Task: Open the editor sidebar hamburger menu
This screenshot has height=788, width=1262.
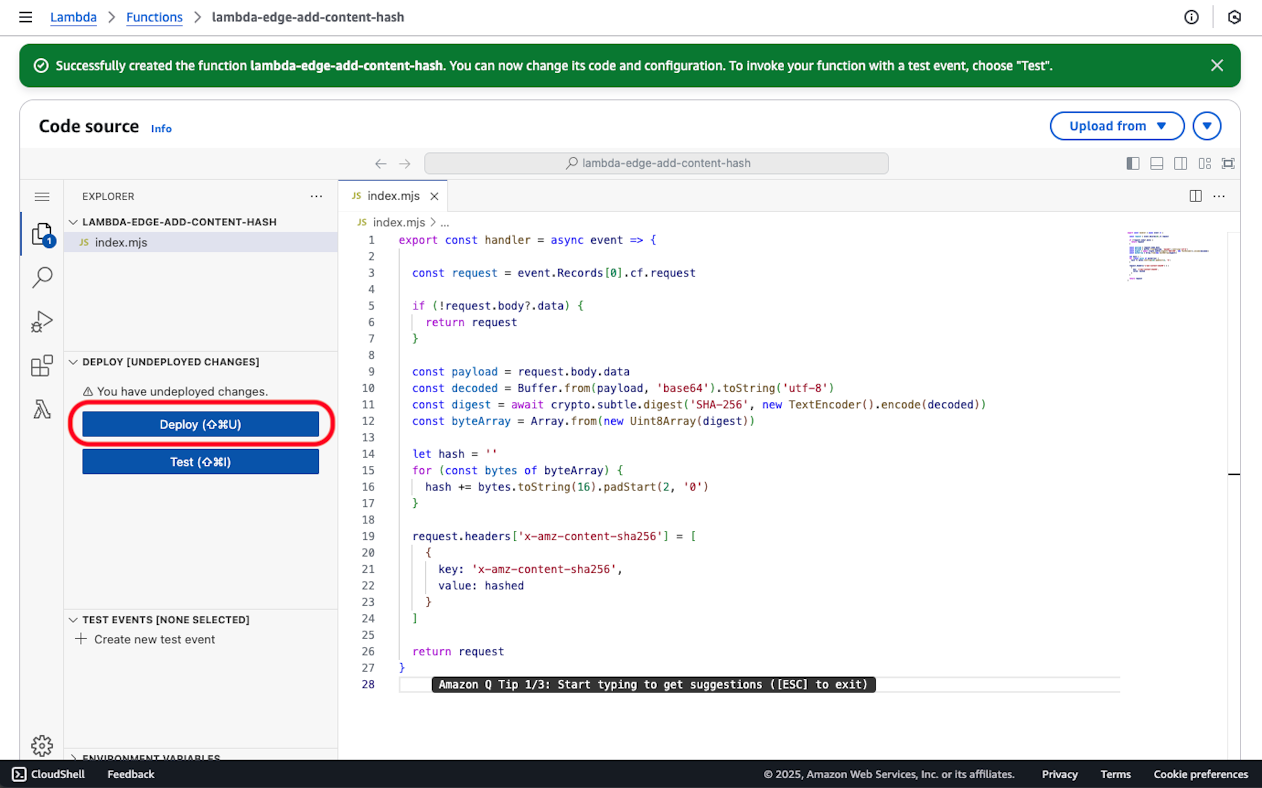Action: [42, 197]
